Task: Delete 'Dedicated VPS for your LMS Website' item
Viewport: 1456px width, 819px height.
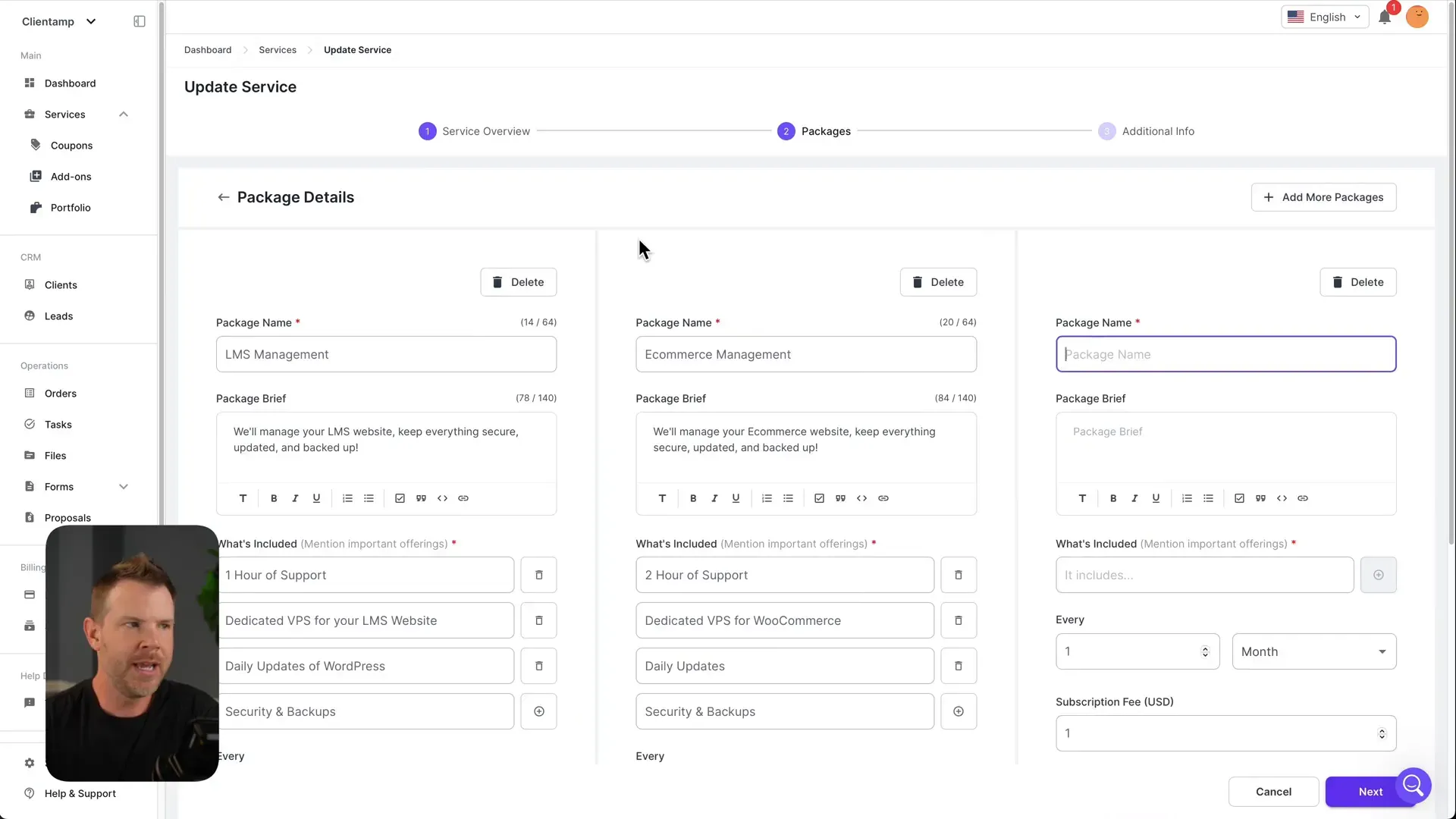Action: pyautogui.click(x=539, y=620)
